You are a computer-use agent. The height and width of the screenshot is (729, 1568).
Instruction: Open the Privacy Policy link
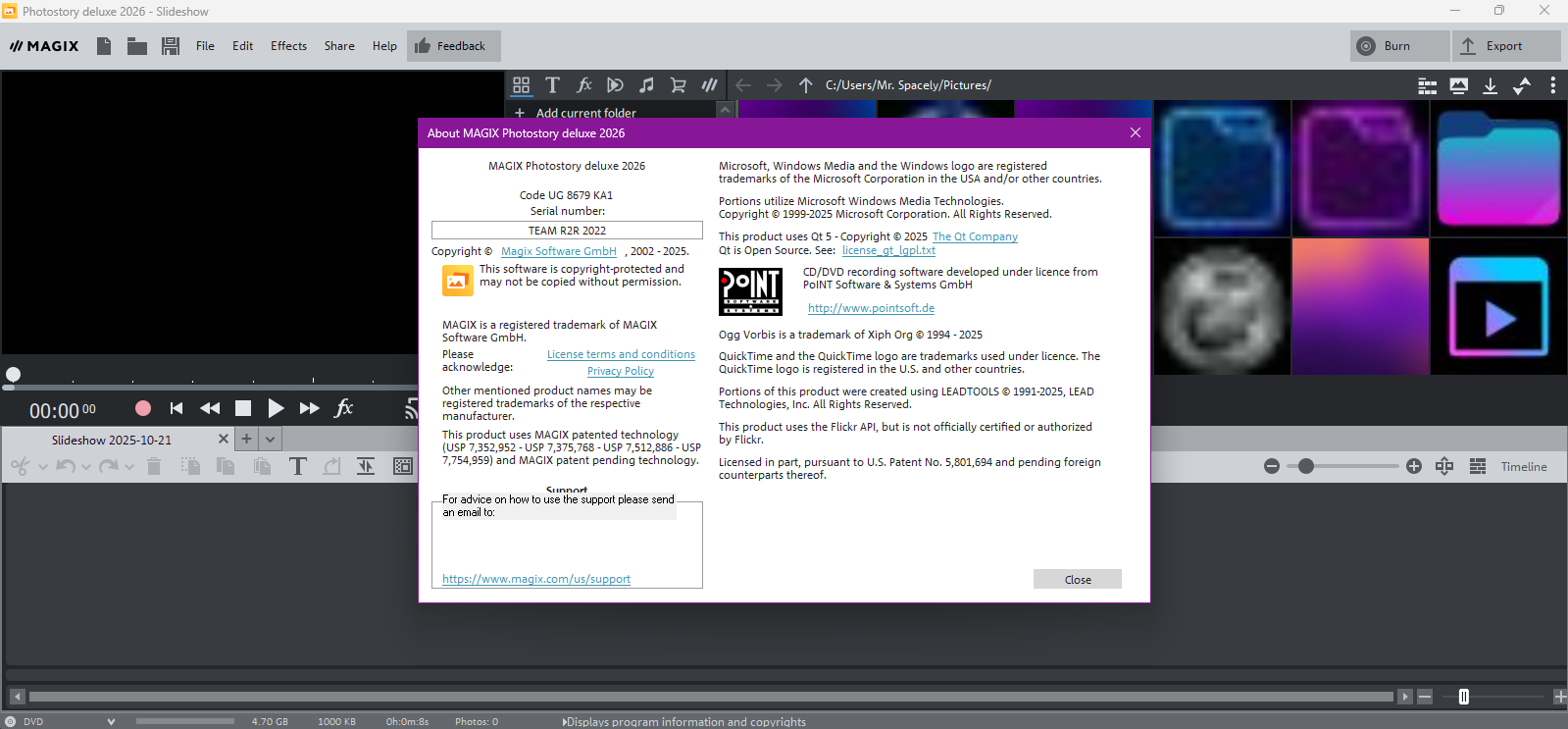(621, 371)
